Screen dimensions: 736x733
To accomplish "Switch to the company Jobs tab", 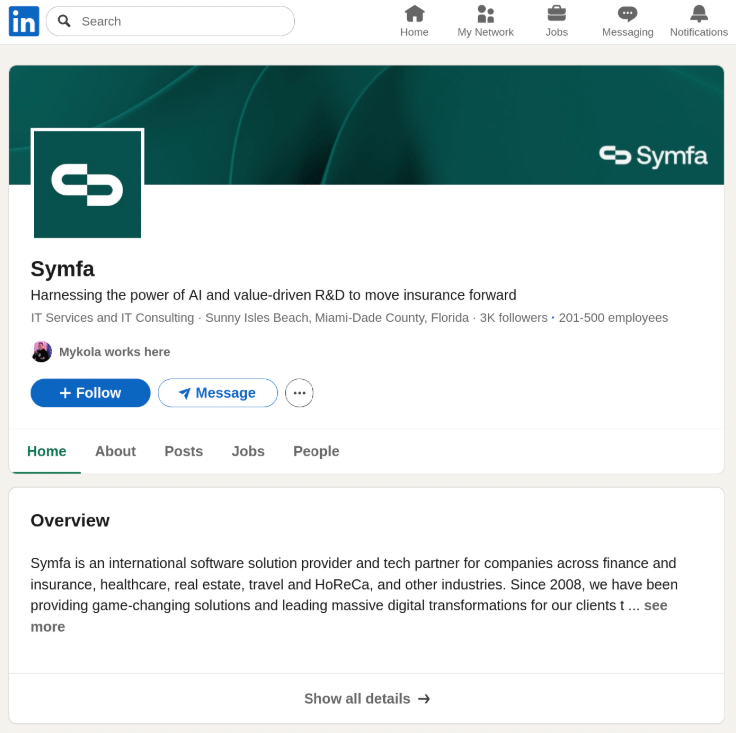I will point(248,451).
